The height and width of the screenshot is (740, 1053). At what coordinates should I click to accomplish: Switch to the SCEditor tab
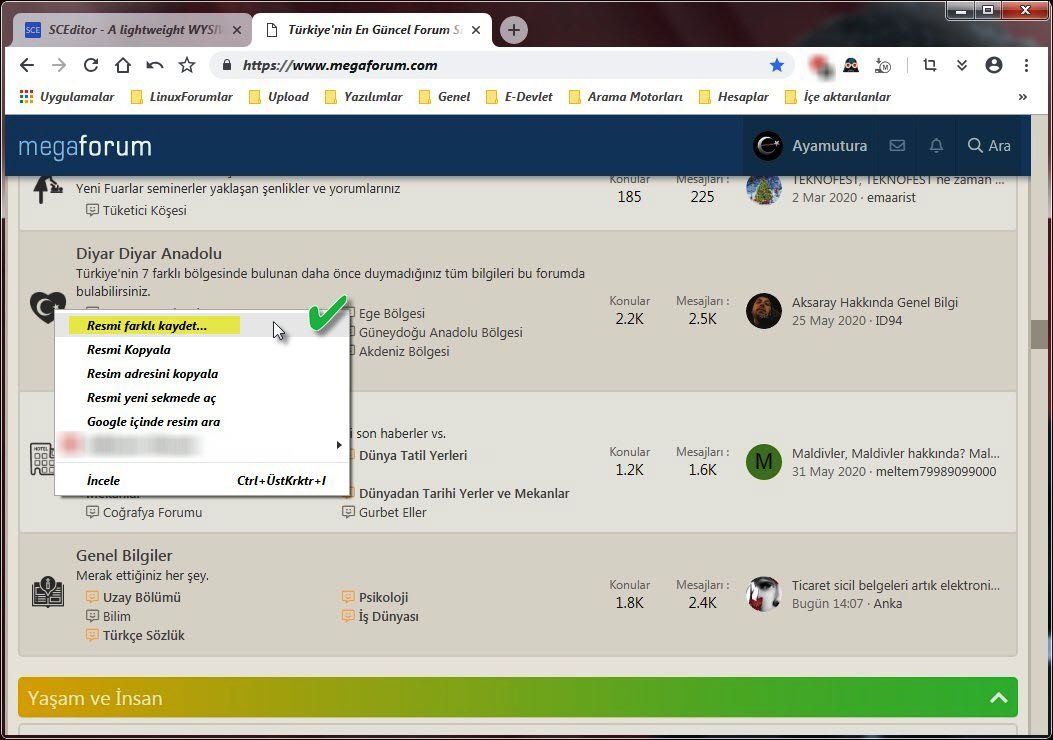[x=133, y=30]
